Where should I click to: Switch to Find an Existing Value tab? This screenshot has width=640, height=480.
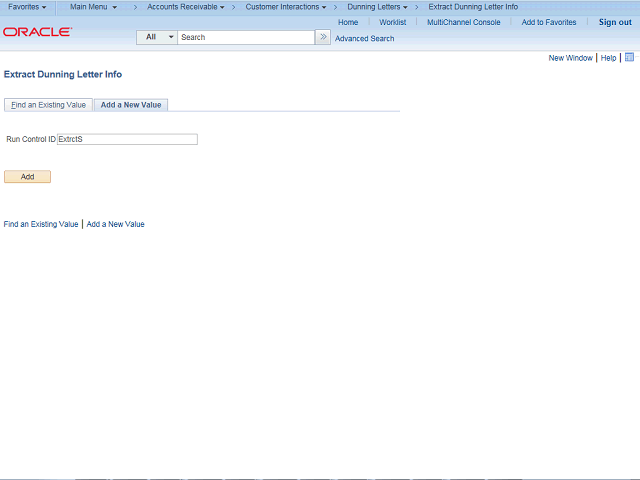click(x=48, y=105)
